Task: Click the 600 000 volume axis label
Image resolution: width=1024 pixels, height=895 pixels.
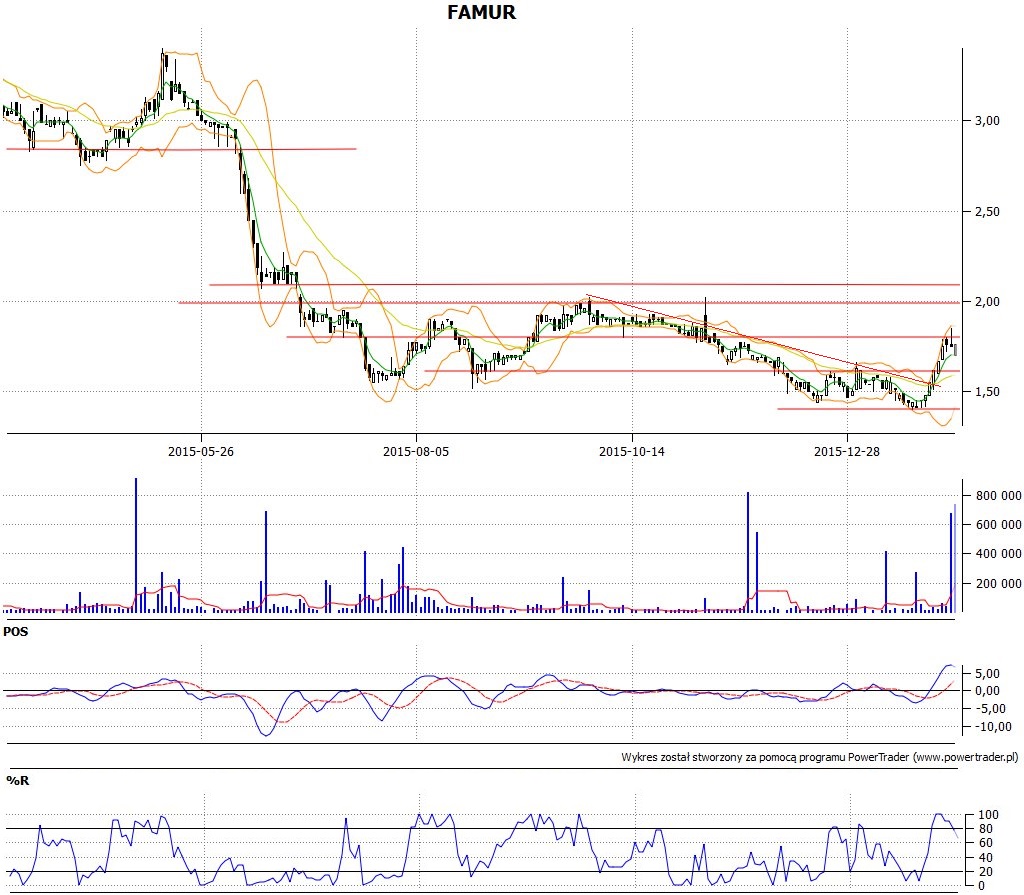Action: (999, 524)
